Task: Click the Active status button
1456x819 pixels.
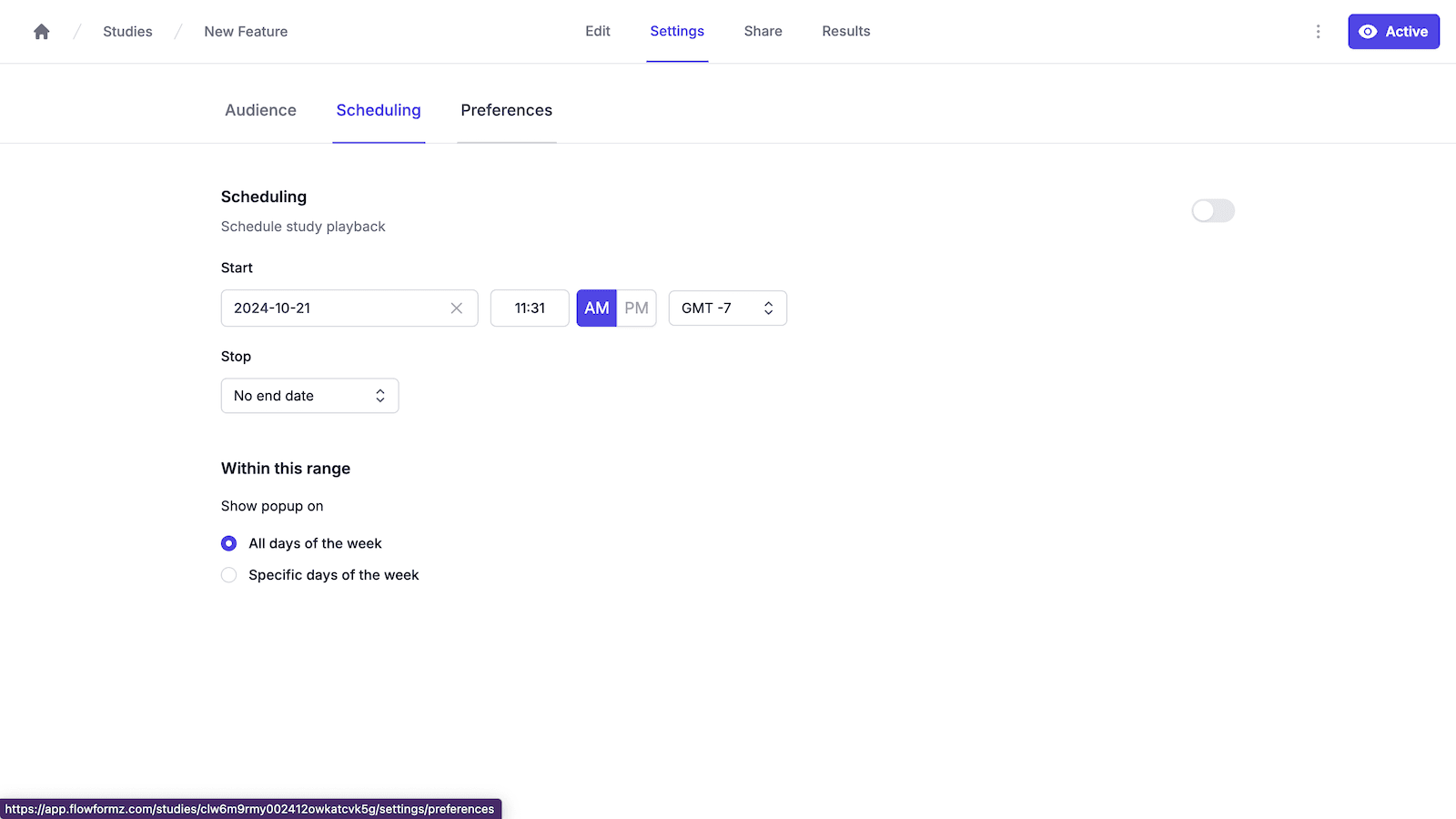Action: 1393,32
